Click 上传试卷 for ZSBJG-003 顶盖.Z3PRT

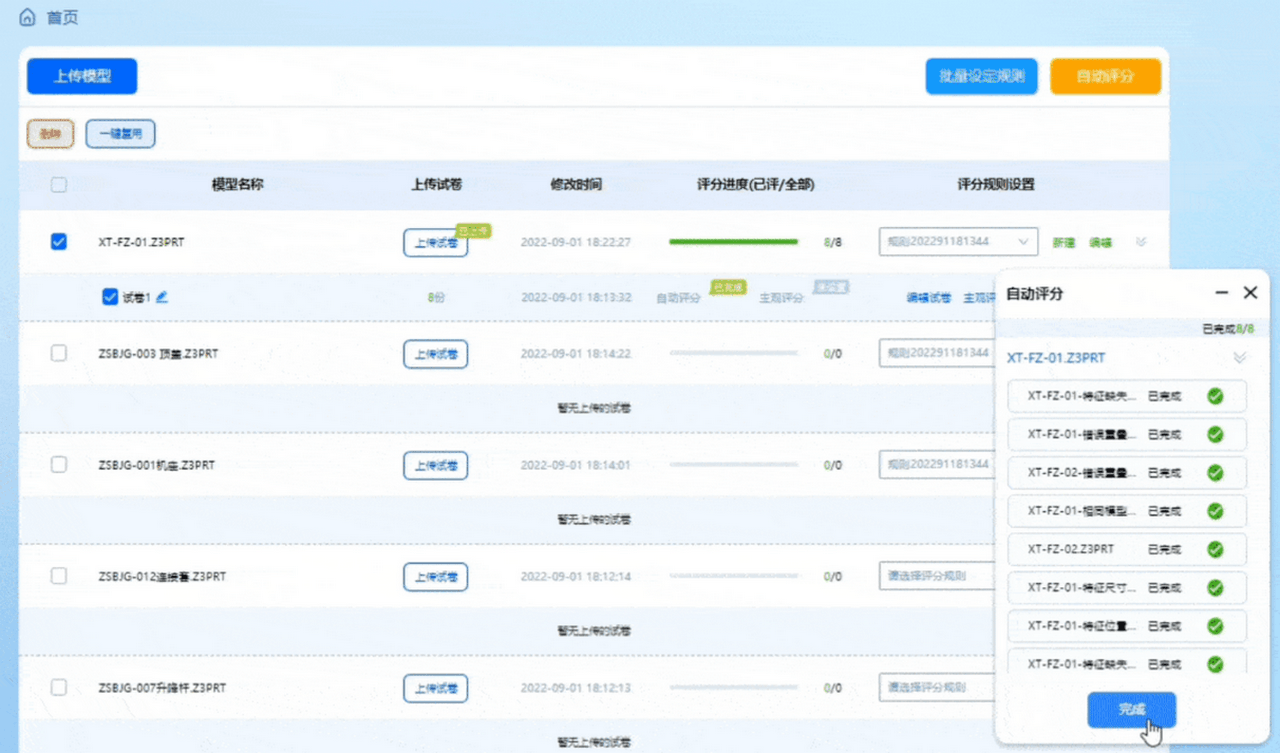click(436, 353)
